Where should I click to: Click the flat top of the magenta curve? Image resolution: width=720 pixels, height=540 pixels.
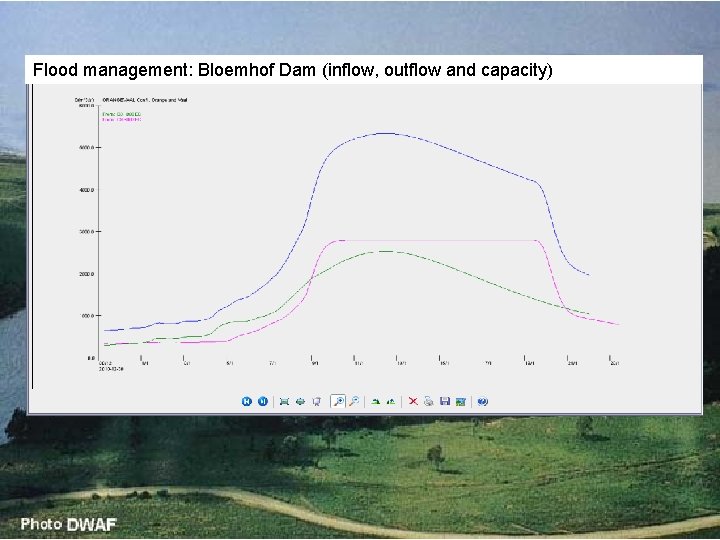tap(439, 240)
